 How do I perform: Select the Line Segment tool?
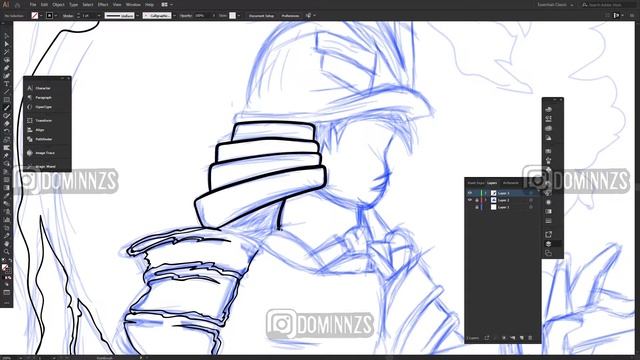tap(7, 91)
